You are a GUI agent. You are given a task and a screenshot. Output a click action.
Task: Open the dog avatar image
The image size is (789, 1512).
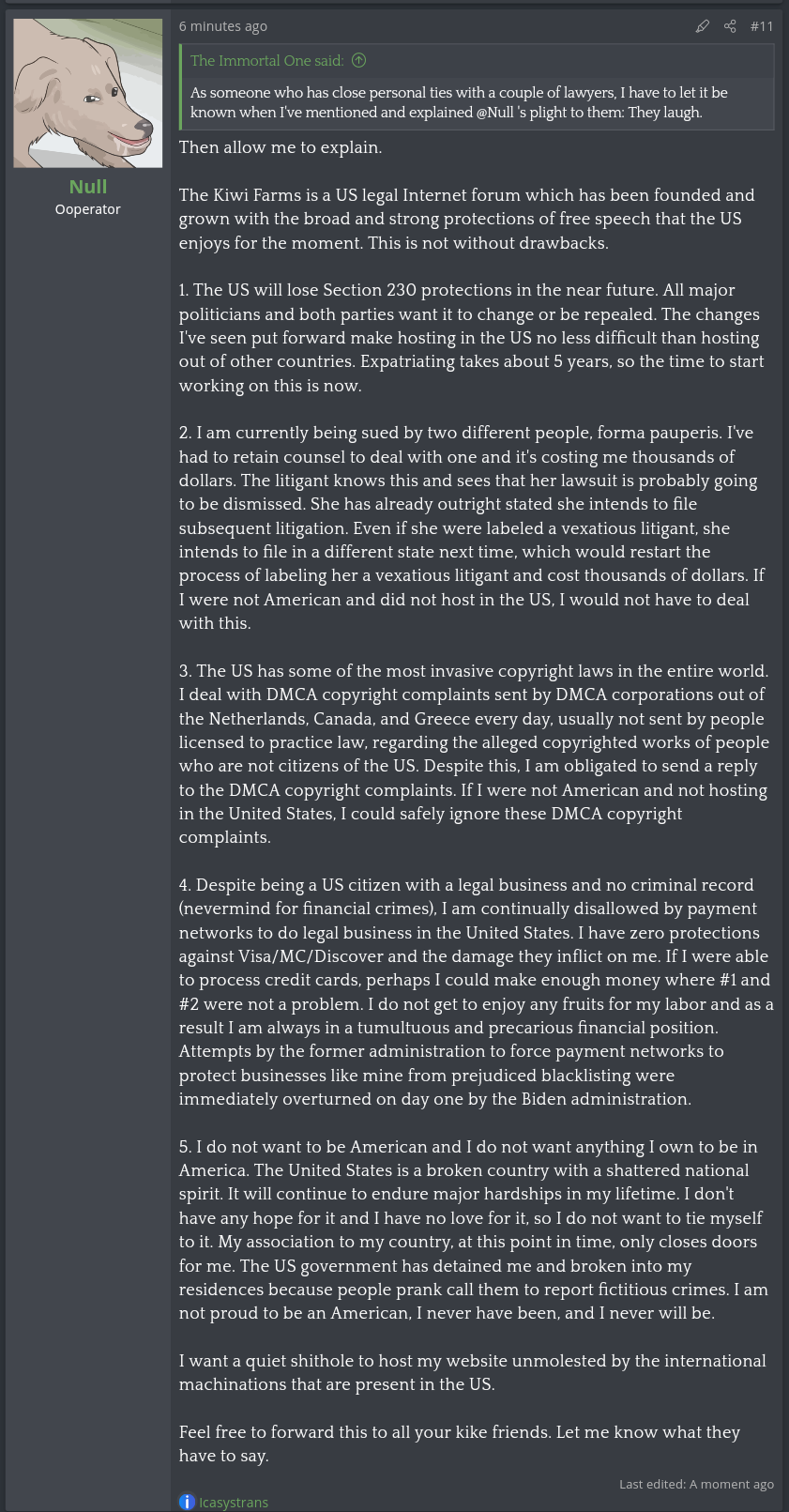[x=88, y=93]
